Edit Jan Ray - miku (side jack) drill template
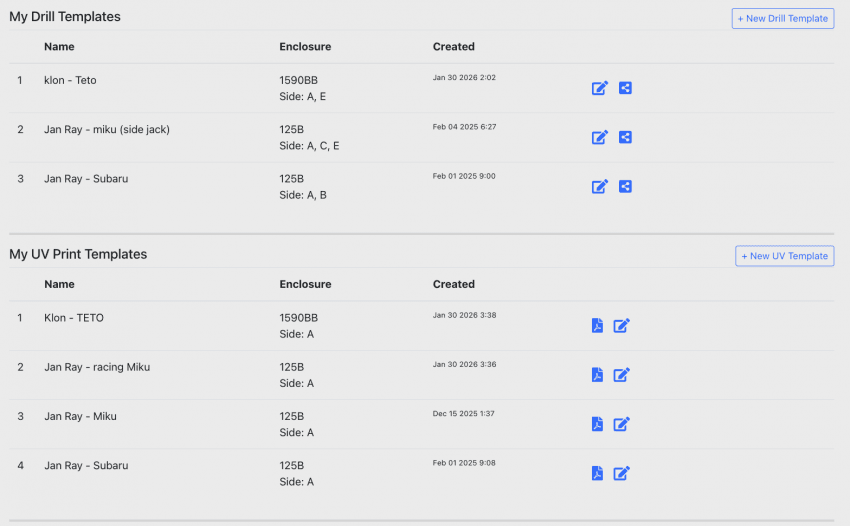Viewport: 850px width, 526px height. point(600,137)
